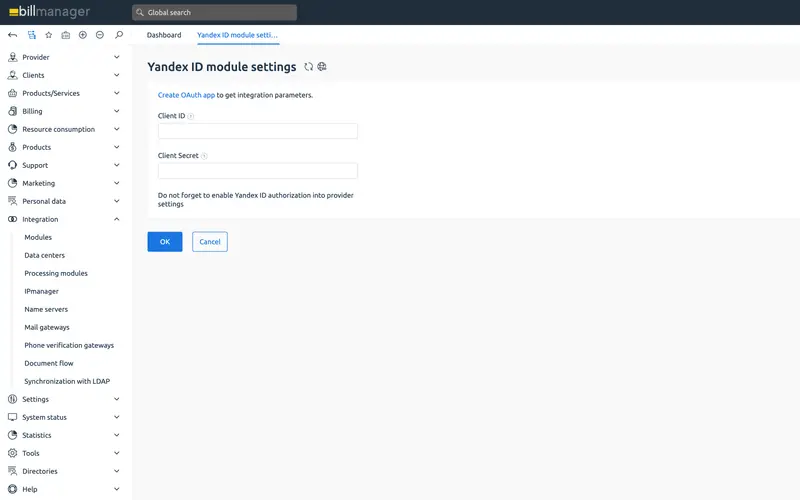Click the calendar-like toolbar icon

coord(66,35)
